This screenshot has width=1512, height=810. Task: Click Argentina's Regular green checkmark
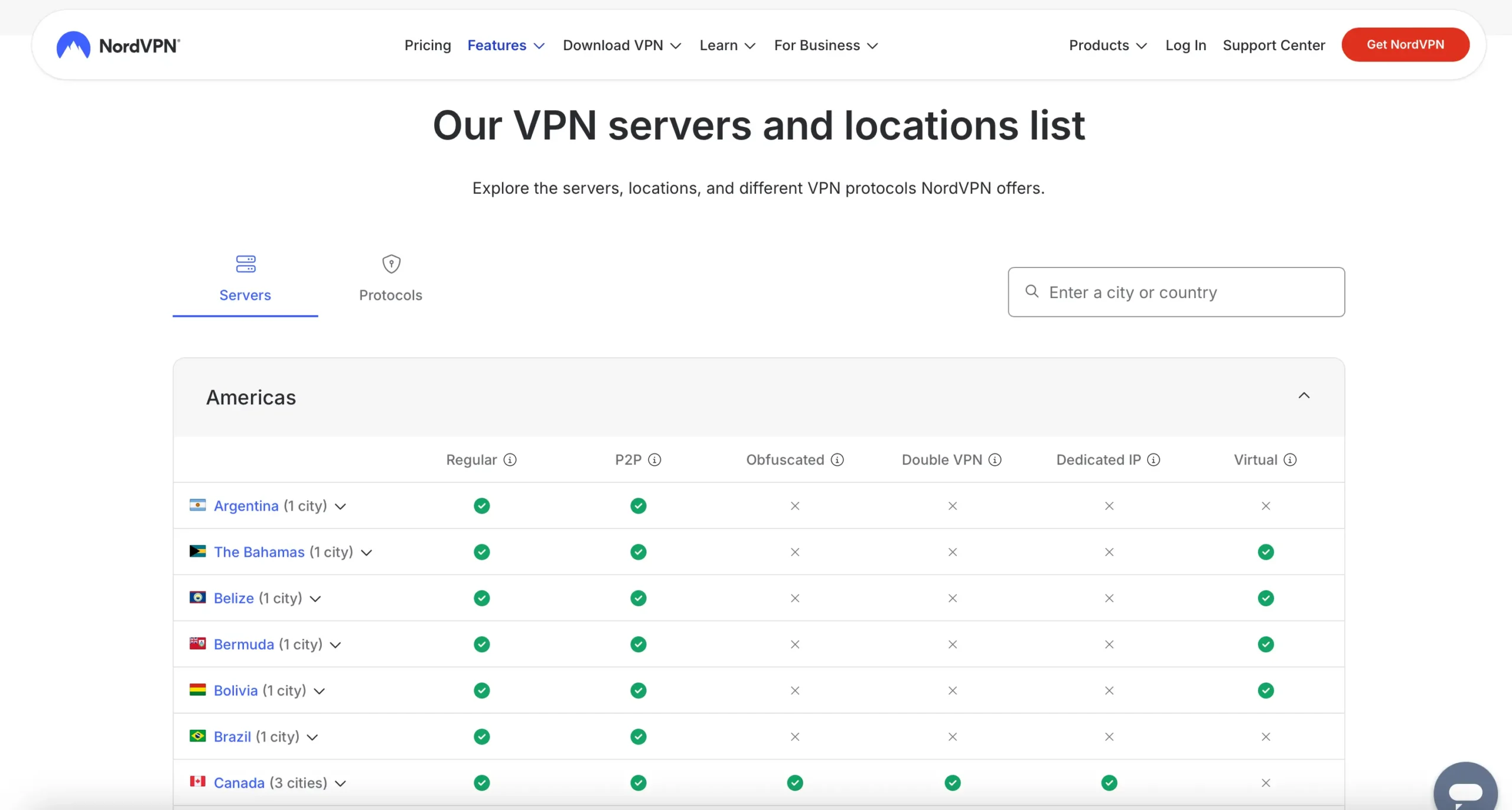(482, 506)
